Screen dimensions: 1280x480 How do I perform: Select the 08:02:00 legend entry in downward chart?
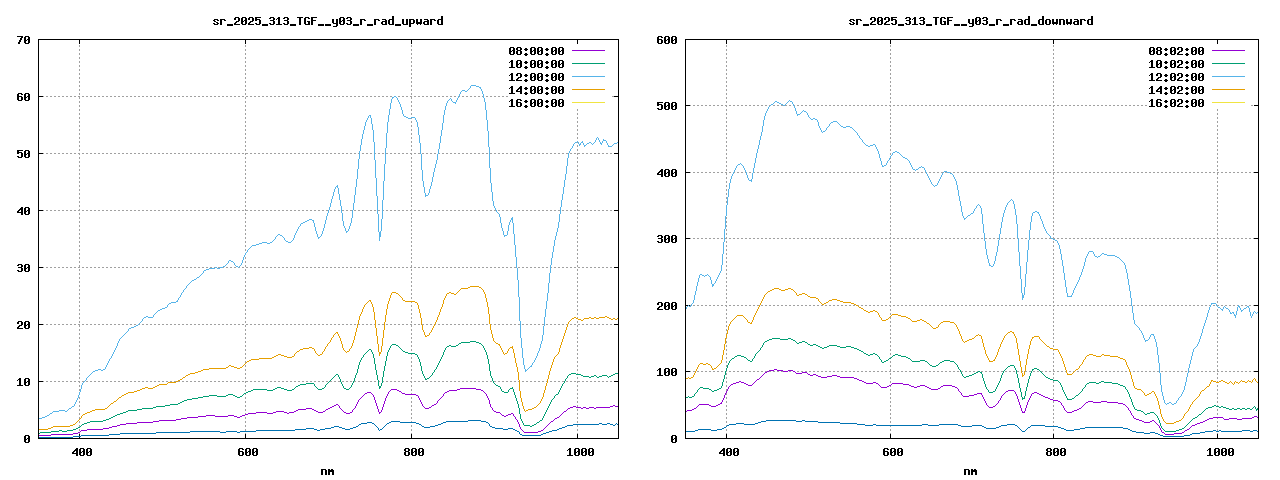pyautogui.click(x=1176, y=51)
